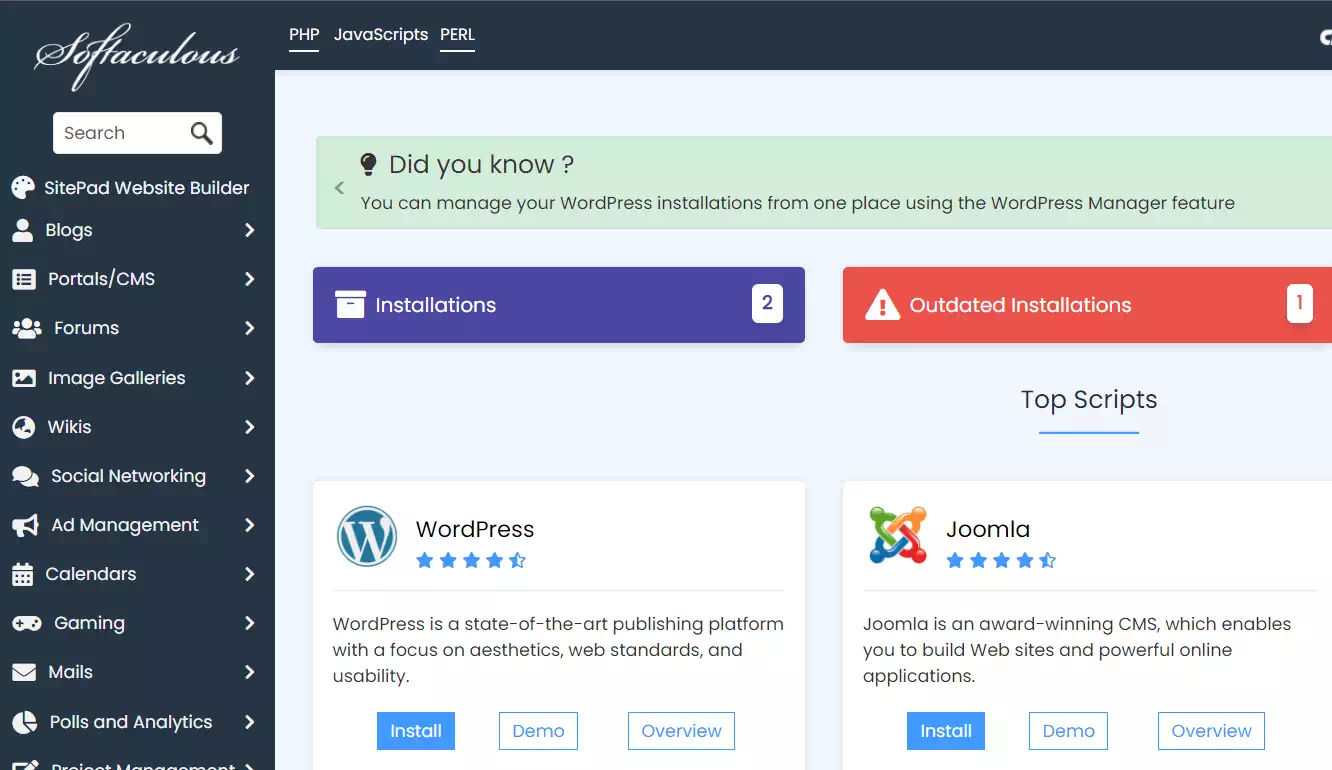Screen dimensions: 1332x770
Task: Open the Joomla Demo
Action: point(1068,731)
